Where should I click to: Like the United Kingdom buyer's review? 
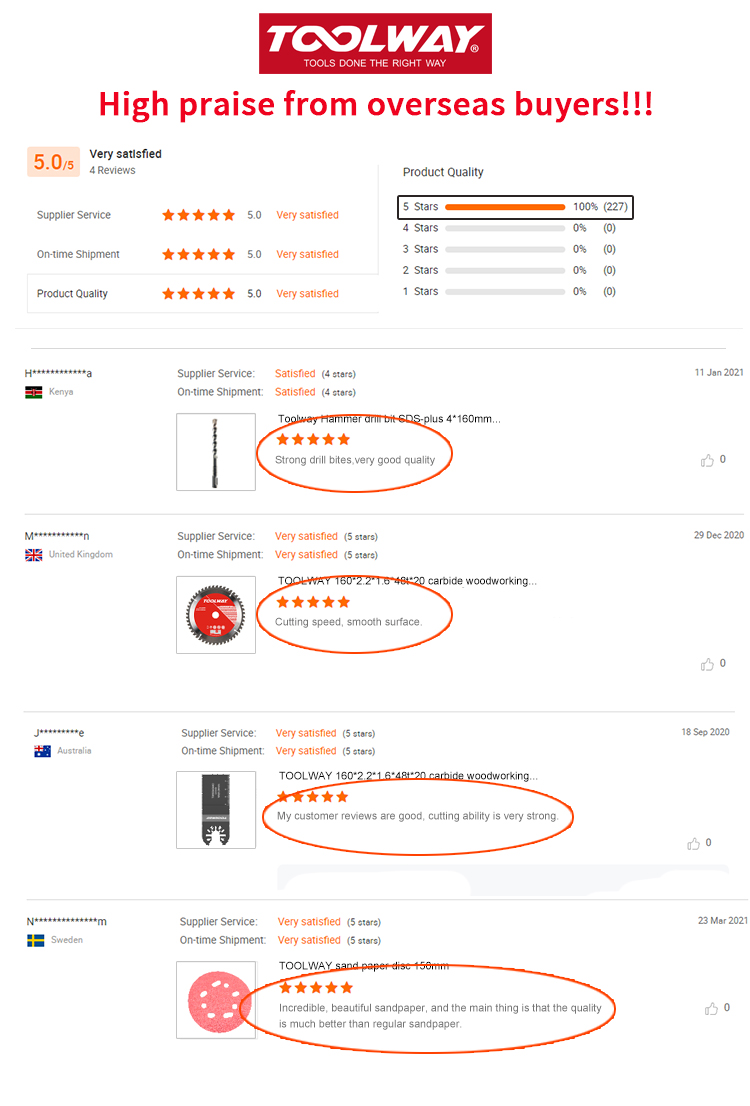coord(707,664)
